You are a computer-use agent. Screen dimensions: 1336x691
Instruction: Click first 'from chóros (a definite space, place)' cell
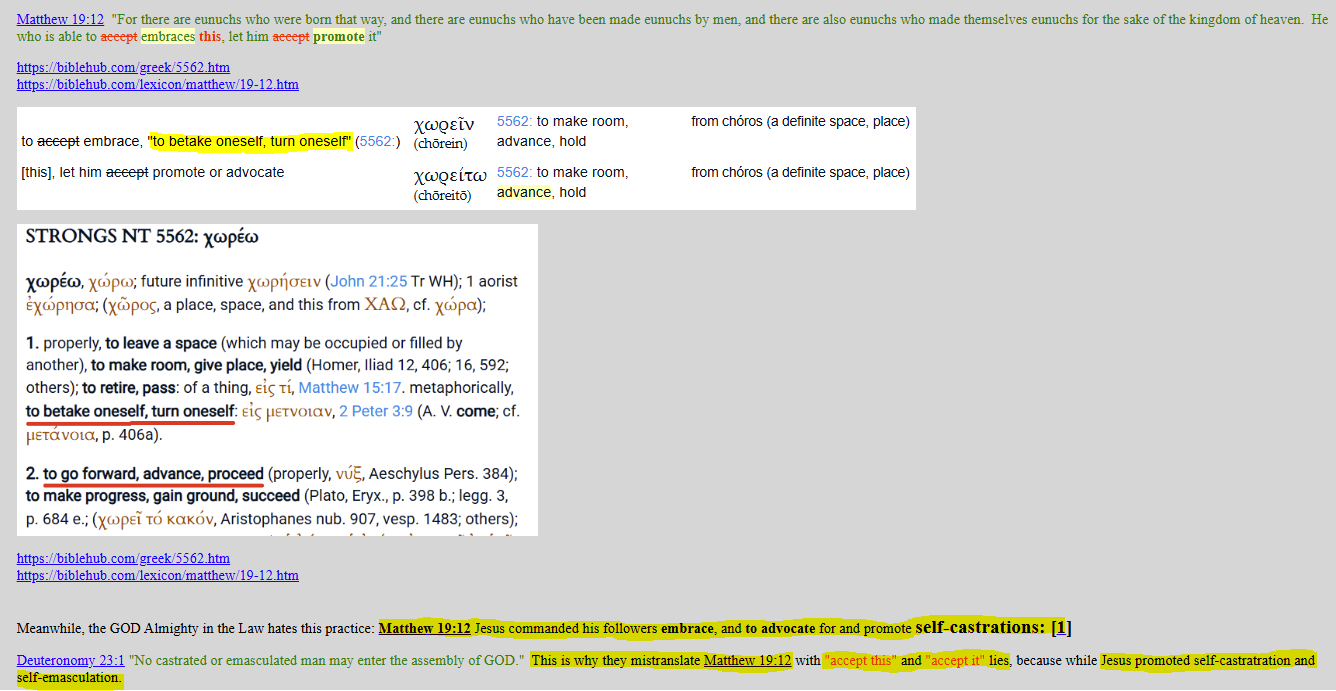point(800,121)
